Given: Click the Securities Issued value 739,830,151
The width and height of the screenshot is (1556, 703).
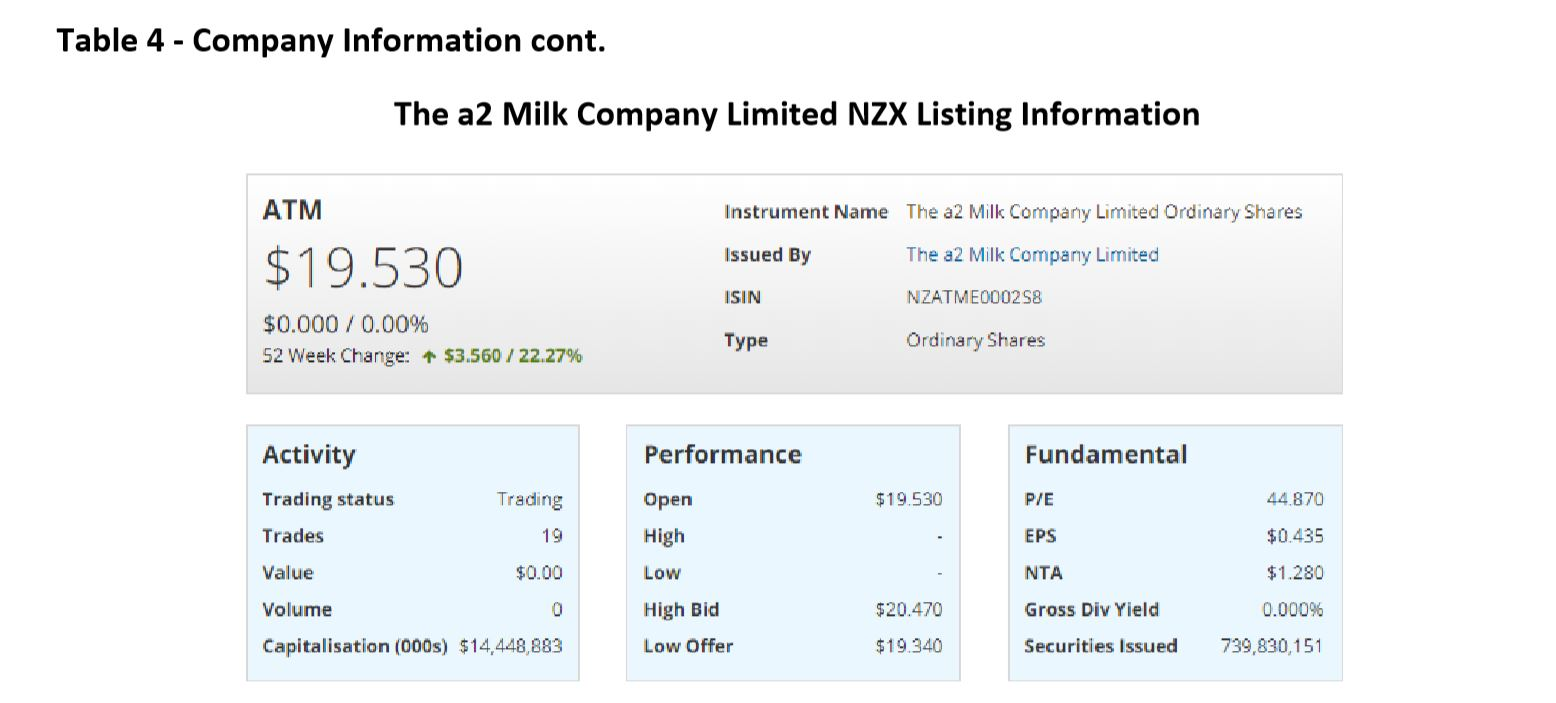Looking at the screenshot, I should tap(1270, 646).
